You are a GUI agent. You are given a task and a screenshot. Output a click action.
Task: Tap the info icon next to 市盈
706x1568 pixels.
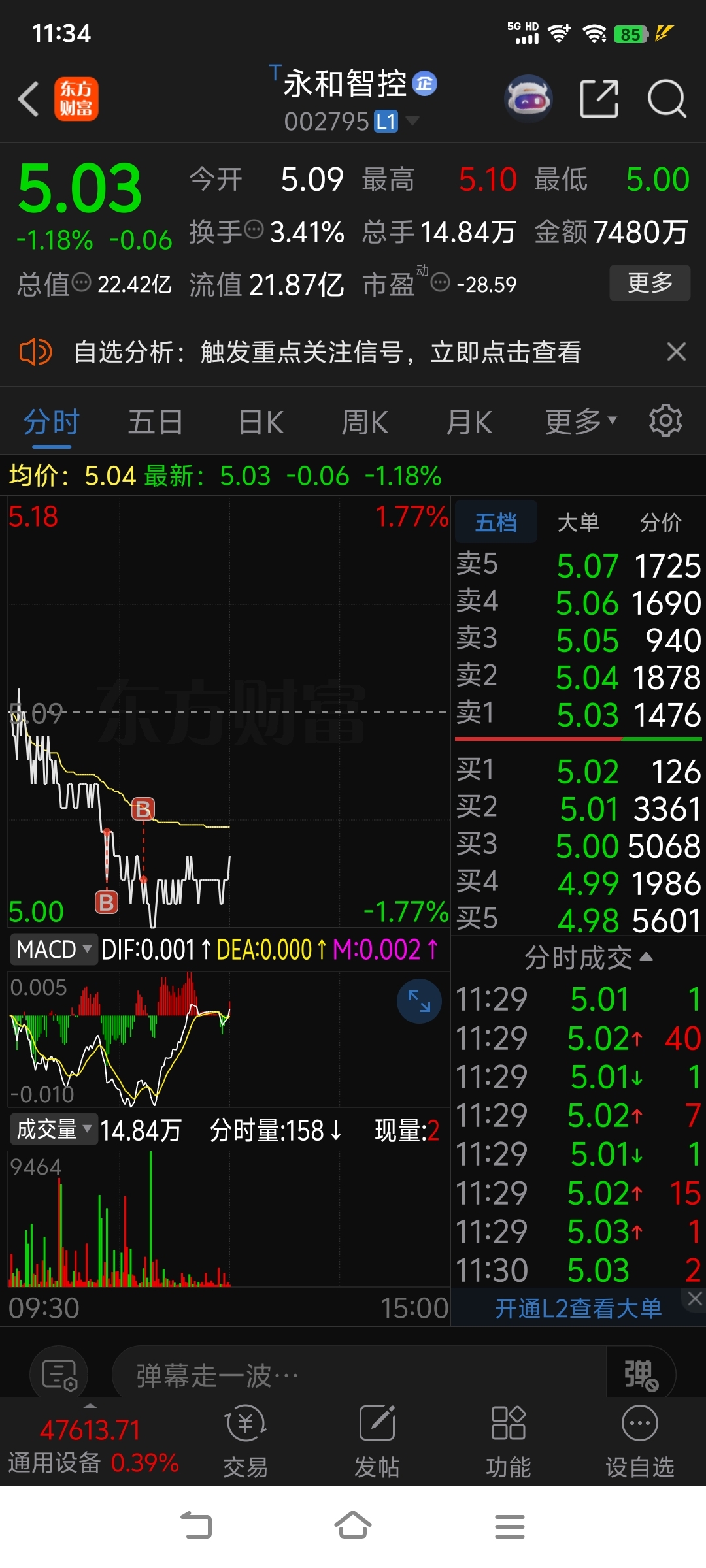tap(441, 283)
